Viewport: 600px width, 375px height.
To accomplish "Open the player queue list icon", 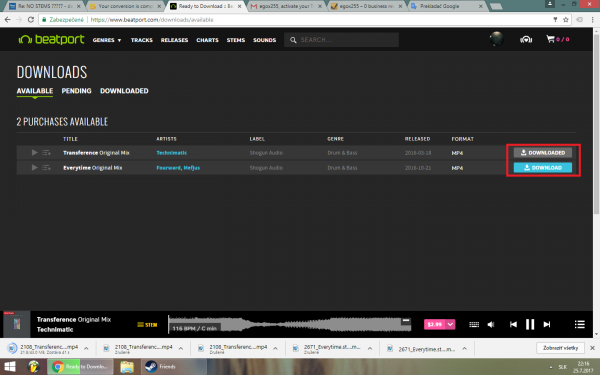I will [x=580, y=324].
